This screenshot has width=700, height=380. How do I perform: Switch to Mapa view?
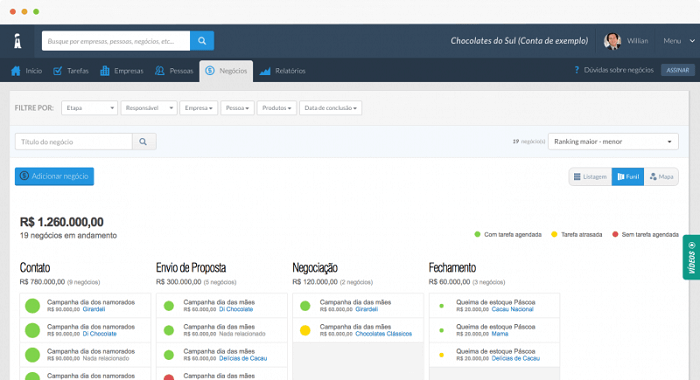tap(661, 177)
